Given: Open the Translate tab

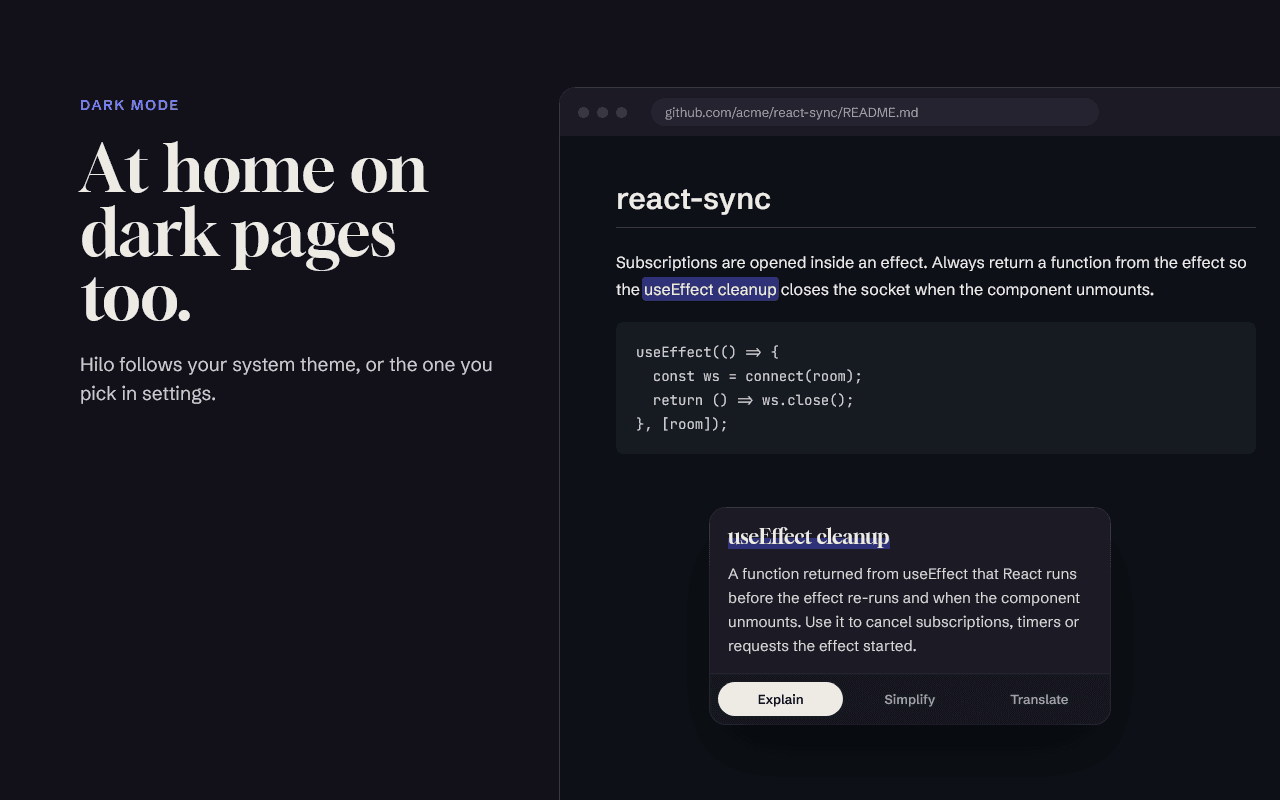Looking at the screenshot, I should pyautogui.click(x=1039, y=699).
